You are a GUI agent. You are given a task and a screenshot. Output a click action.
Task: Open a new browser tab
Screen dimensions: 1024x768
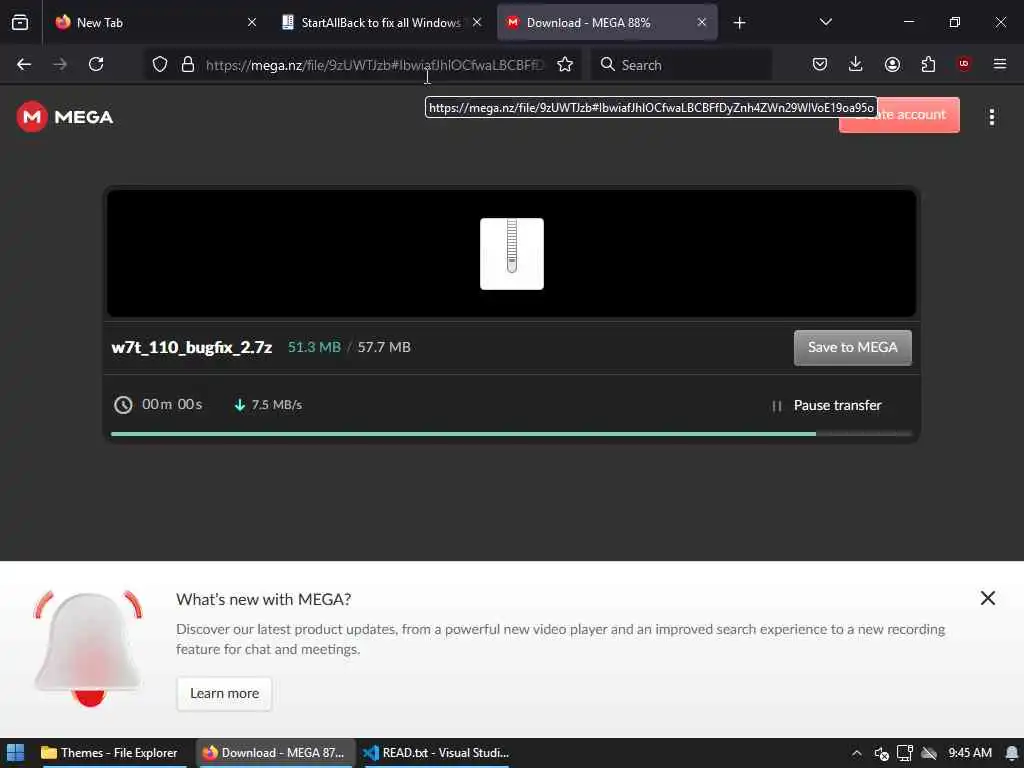(739, 23)
